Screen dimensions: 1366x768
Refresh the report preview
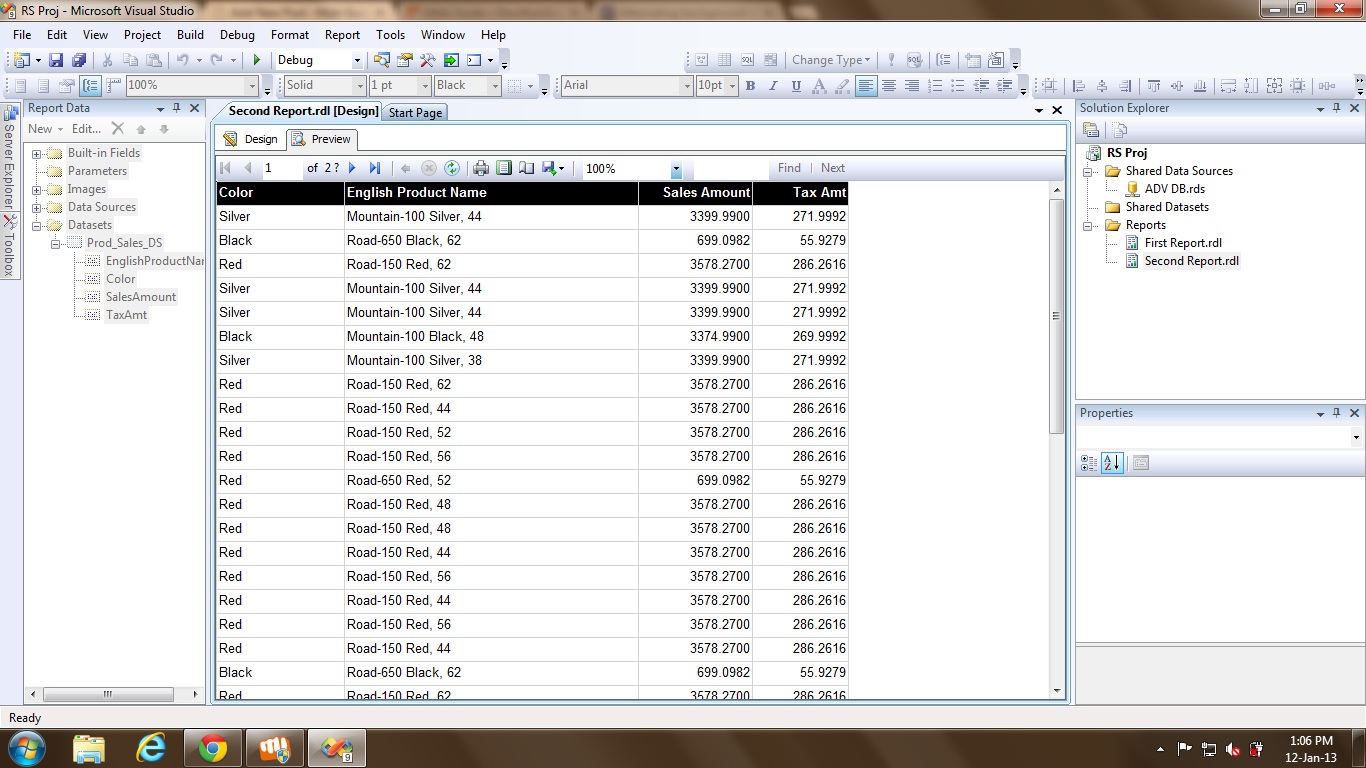[452, 168]
